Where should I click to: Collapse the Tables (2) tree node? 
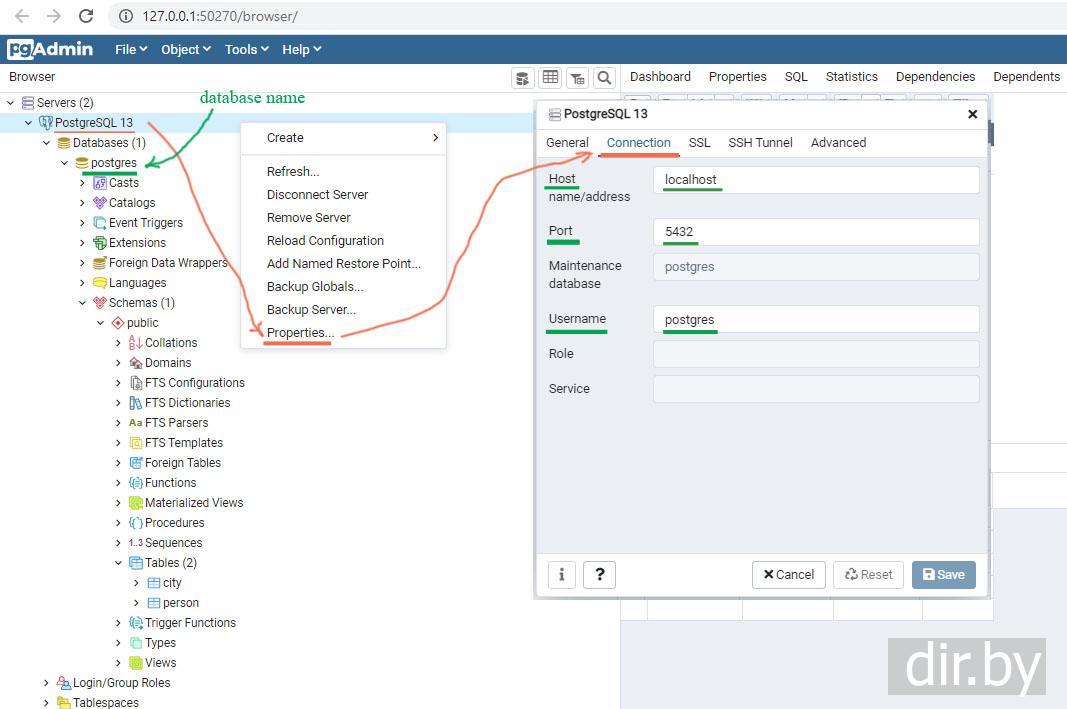(118, 563)
